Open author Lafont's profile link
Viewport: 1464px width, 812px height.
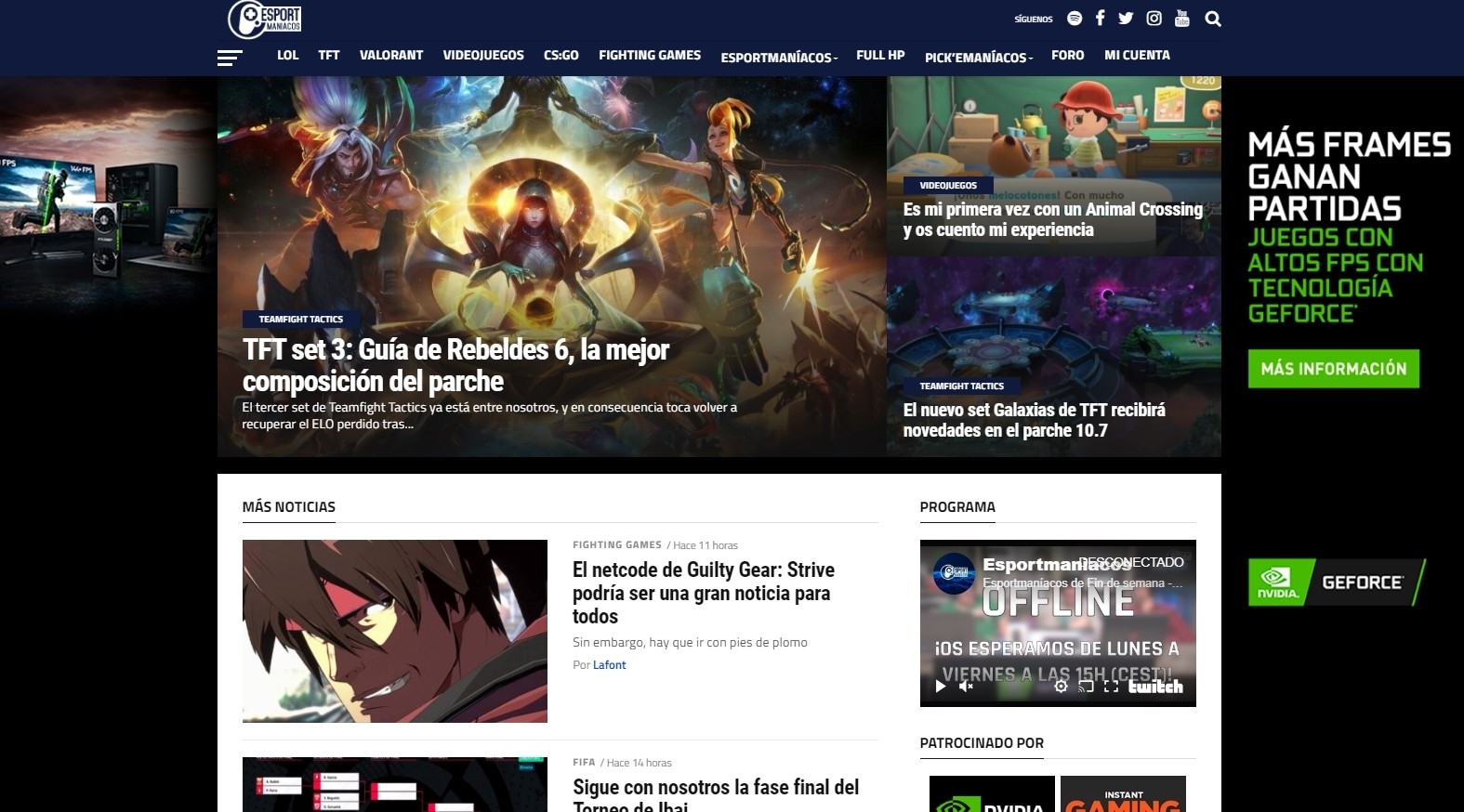tap(609, 665)
